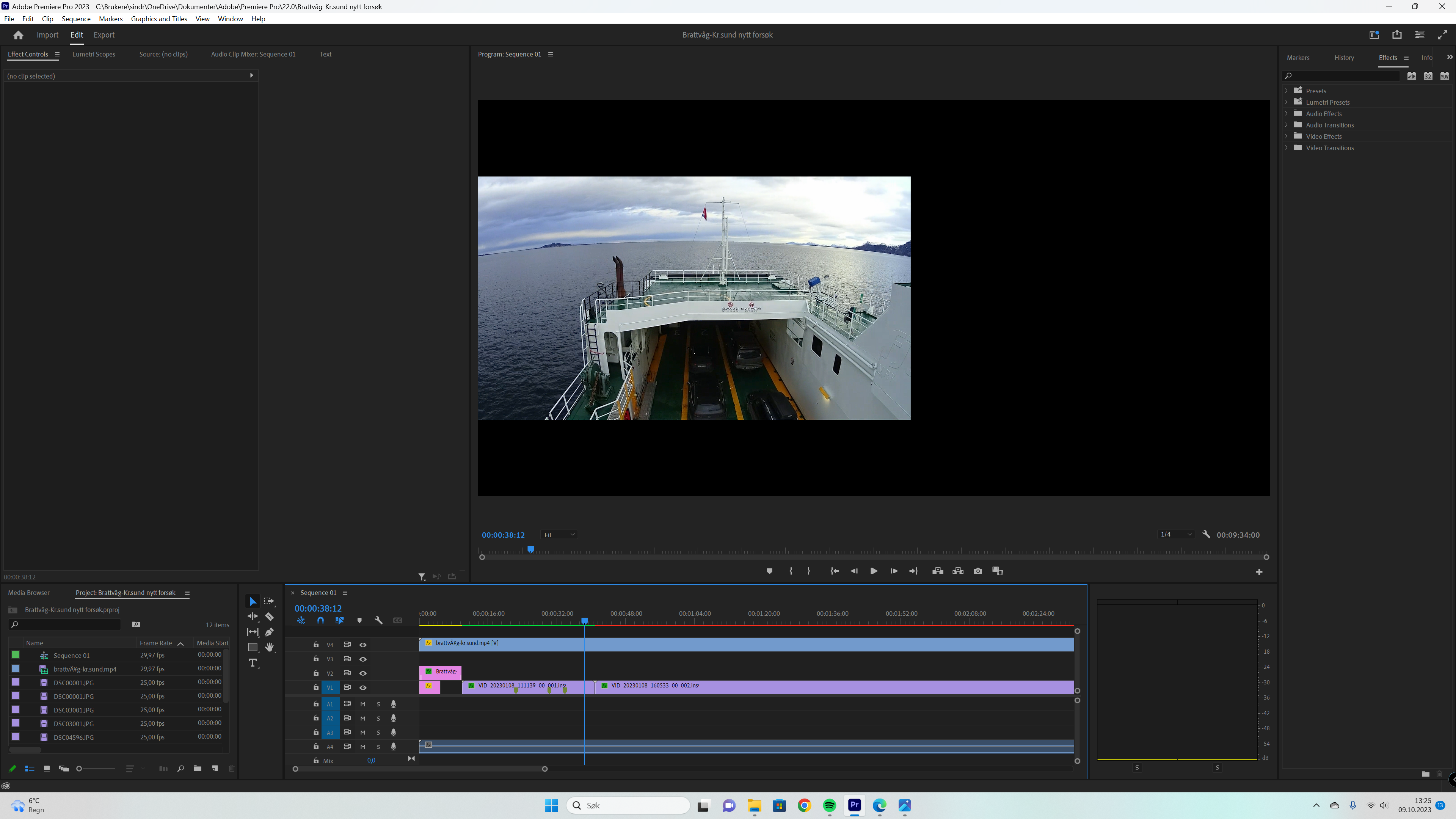Hide video track V4 with the eye icon
The image size is (1456, 819).
(x=363, y=644)
